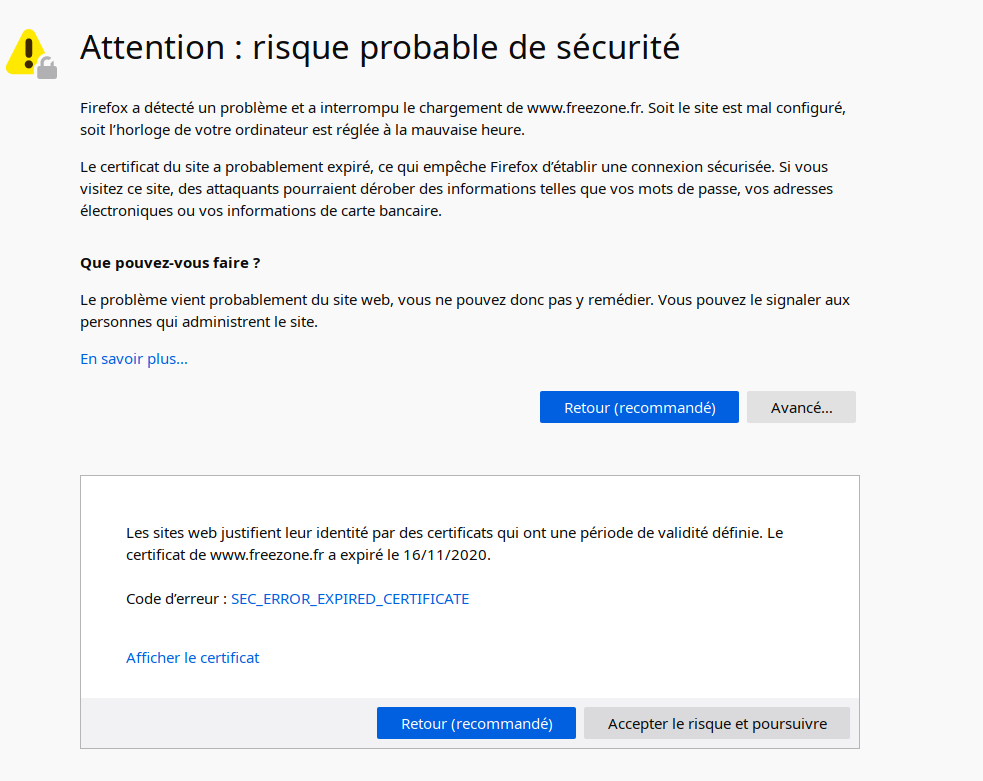Click the sentence about the computer clock

302,130
